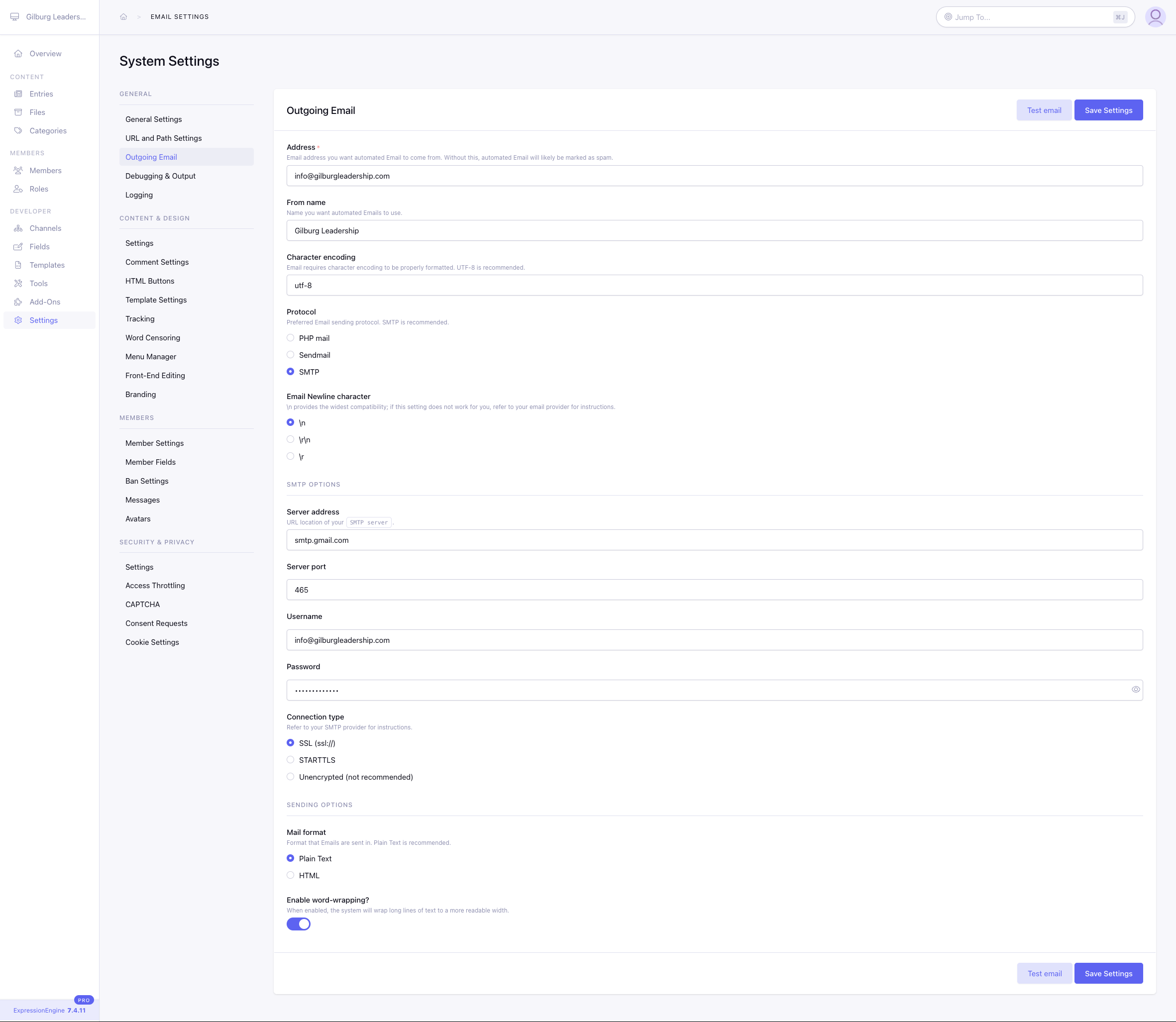The width and height of the screenshot is (1176, 1022).
Task: Click the Entries sidebar icon
Action: click(18, 94)
